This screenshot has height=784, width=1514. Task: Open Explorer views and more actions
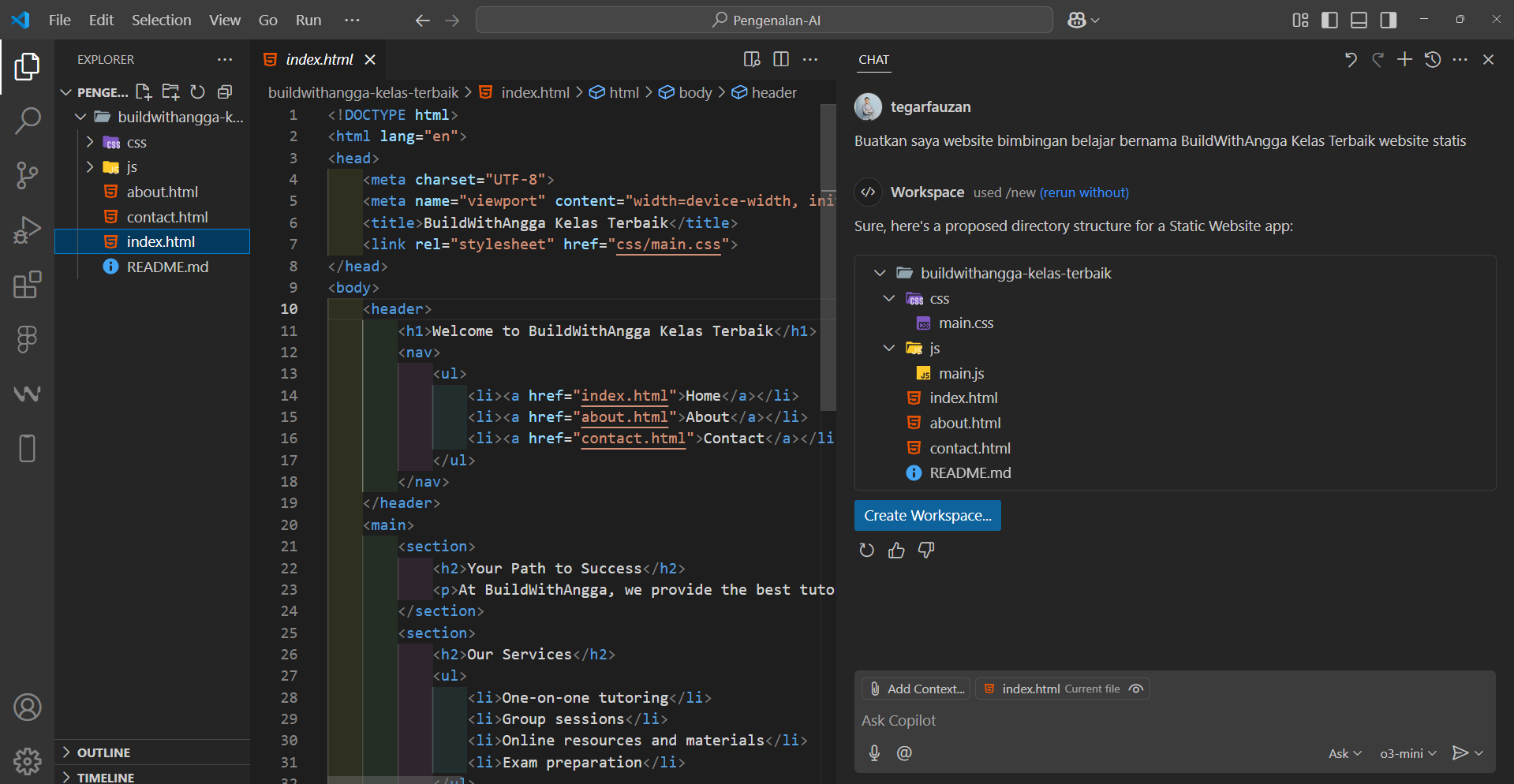coord(225,60)
